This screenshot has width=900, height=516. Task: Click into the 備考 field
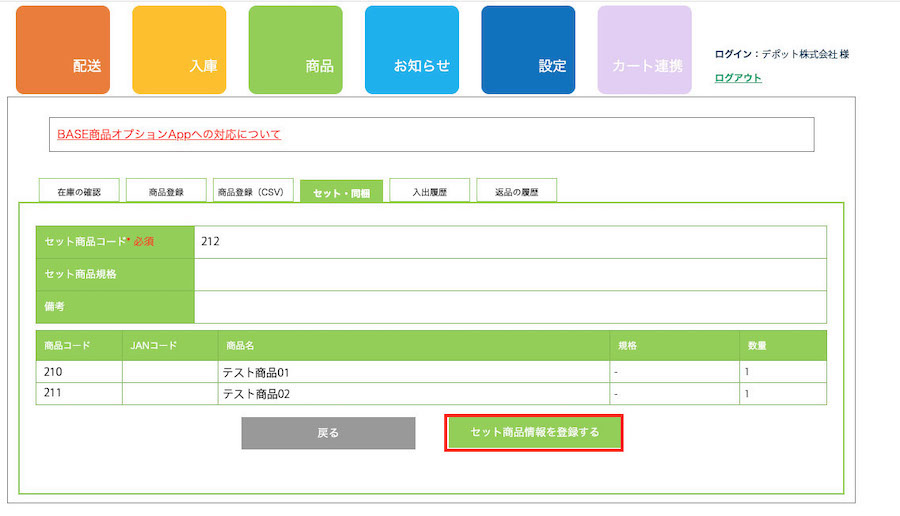[510, 307]
